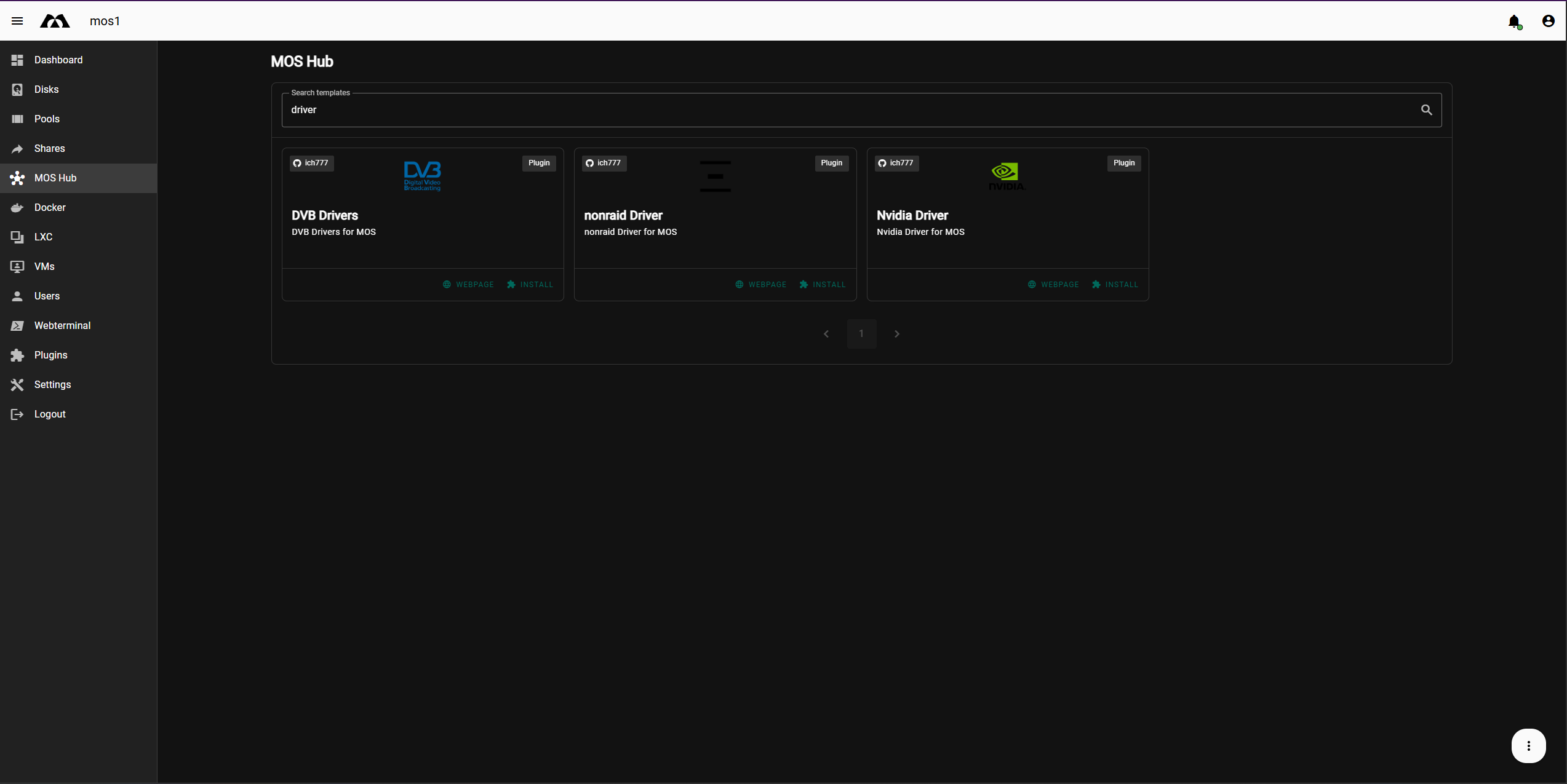
Task: Select page 1 in pagination
Action: point(861,333)
